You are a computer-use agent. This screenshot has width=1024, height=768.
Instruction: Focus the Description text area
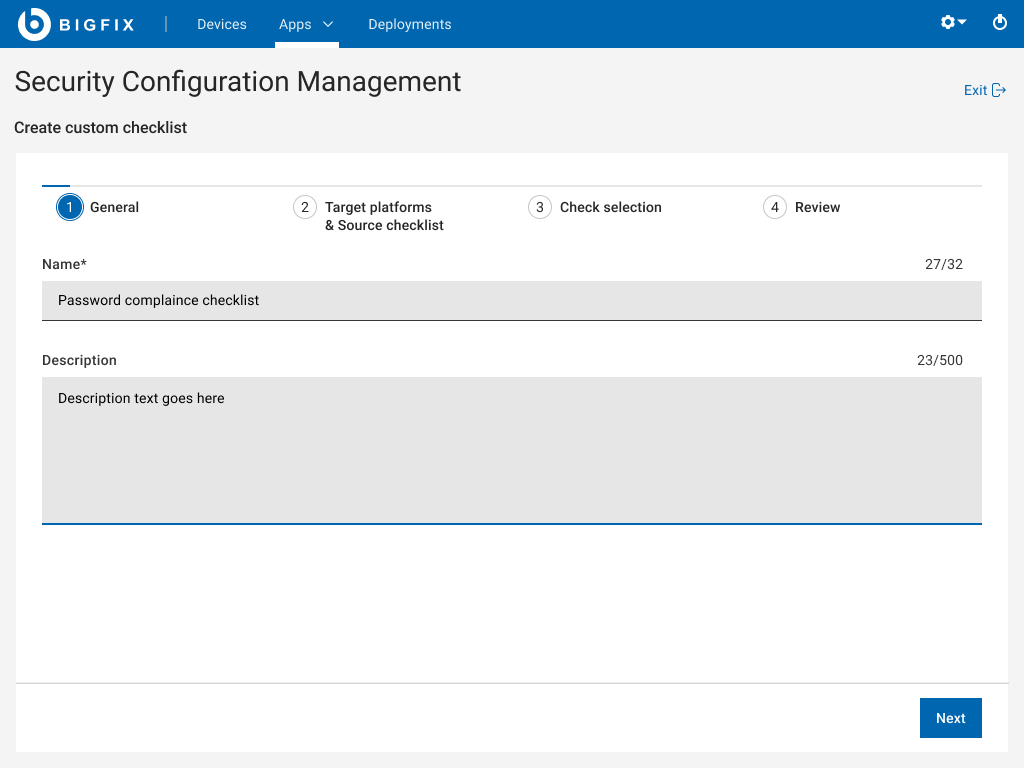(x=512, y=450)
